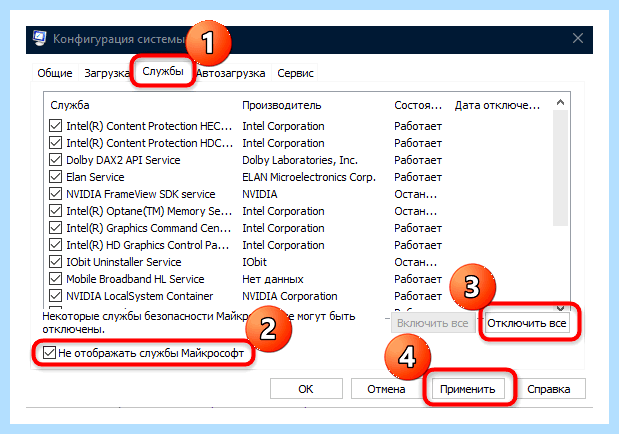Viewport: 619px width, 434px height.
Task: Uncheck Intel(R) HD Graphics Control Panel
Action: [x=55, y=245]
